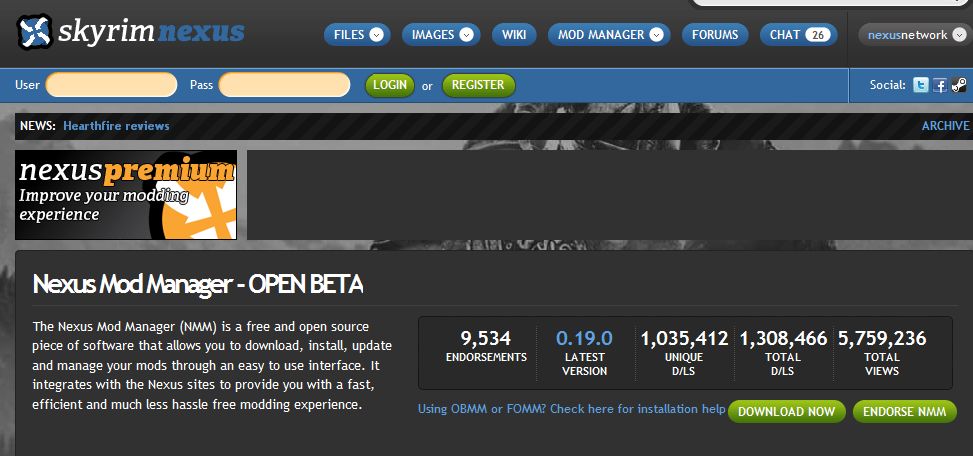Screen dimensions: 973x456
Task: Click the skyrim nexus site title text
Action: point(151,31)
